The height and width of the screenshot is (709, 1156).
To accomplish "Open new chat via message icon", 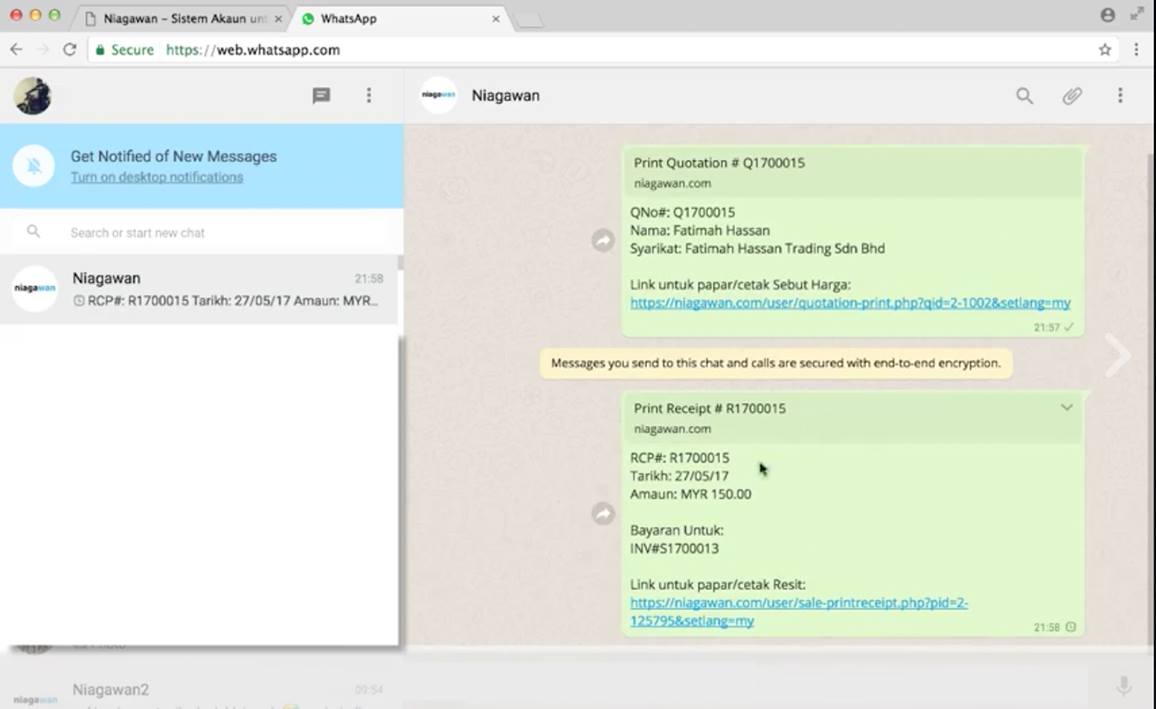I will [321, 96].
